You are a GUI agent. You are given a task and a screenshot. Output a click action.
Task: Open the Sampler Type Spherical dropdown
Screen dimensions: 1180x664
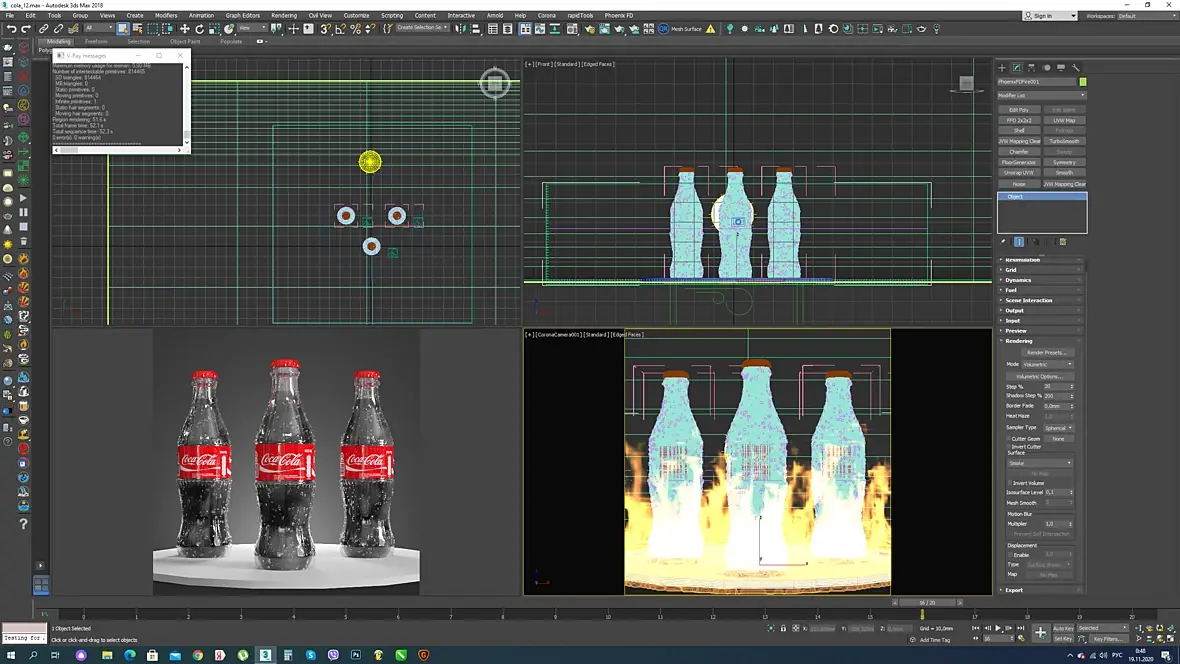point(1057,428)
